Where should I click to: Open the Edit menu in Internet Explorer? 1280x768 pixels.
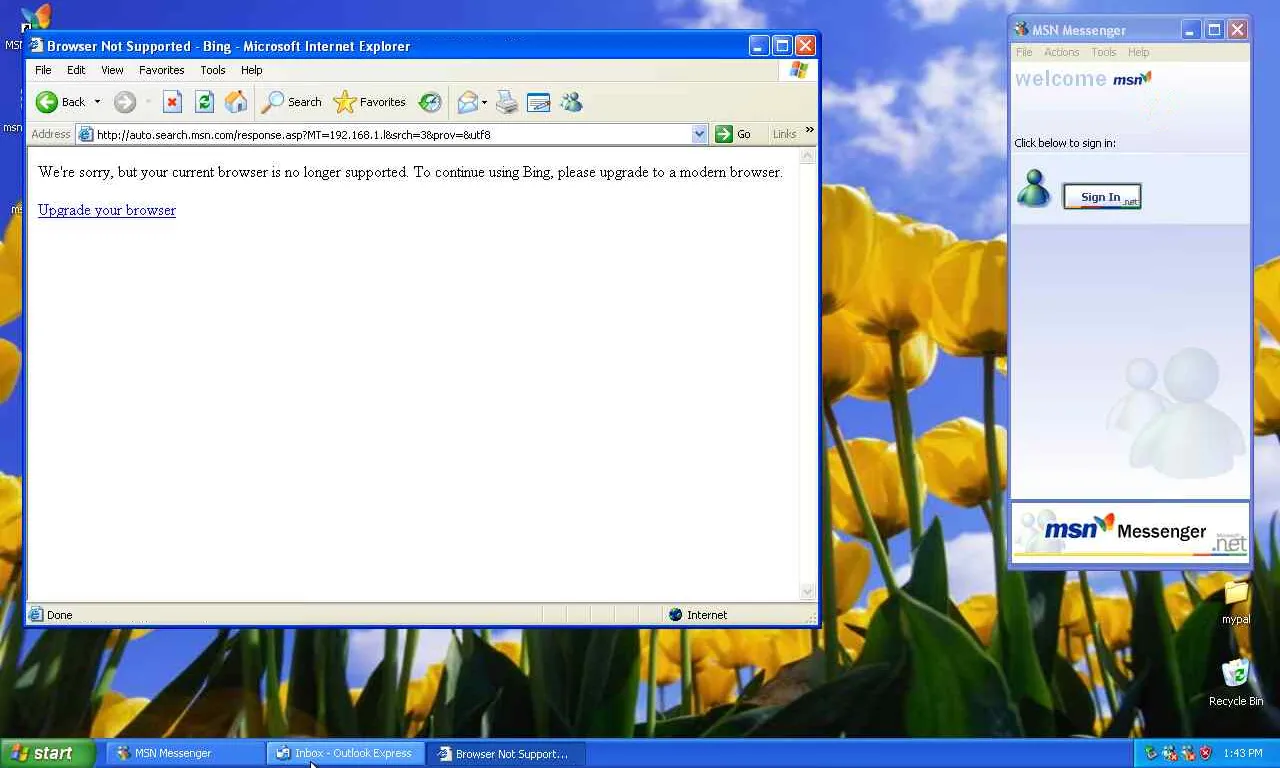tap(76, 70)
